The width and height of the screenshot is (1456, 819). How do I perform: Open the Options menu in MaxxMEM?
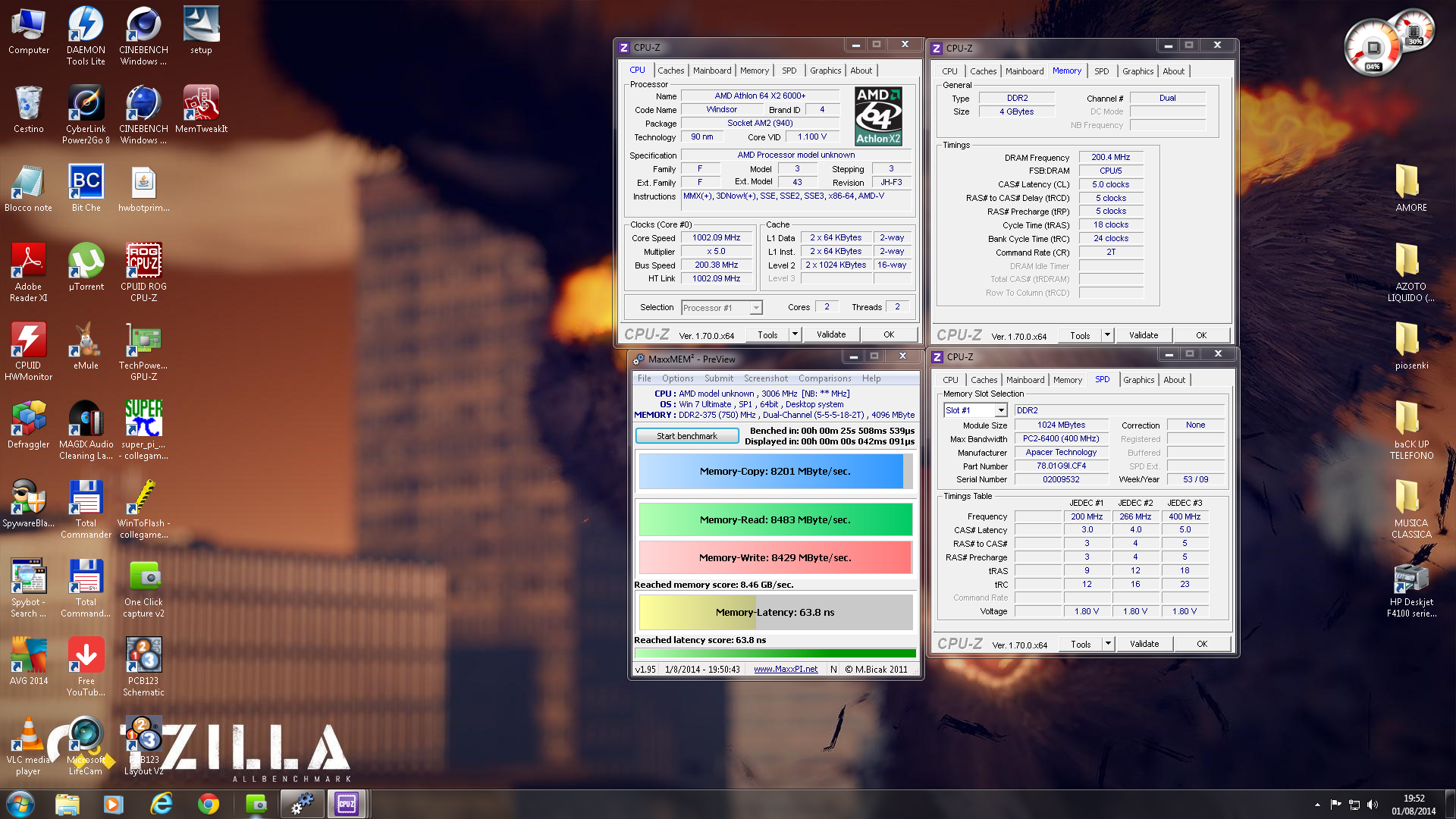point(677,378)
